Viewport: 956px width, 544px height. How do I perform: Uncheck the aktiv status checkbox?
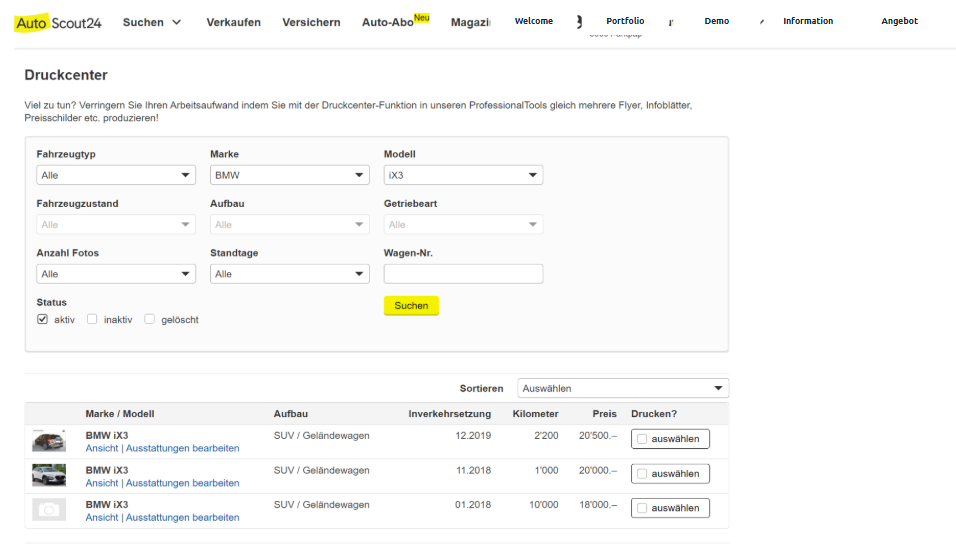click(42, 319)
